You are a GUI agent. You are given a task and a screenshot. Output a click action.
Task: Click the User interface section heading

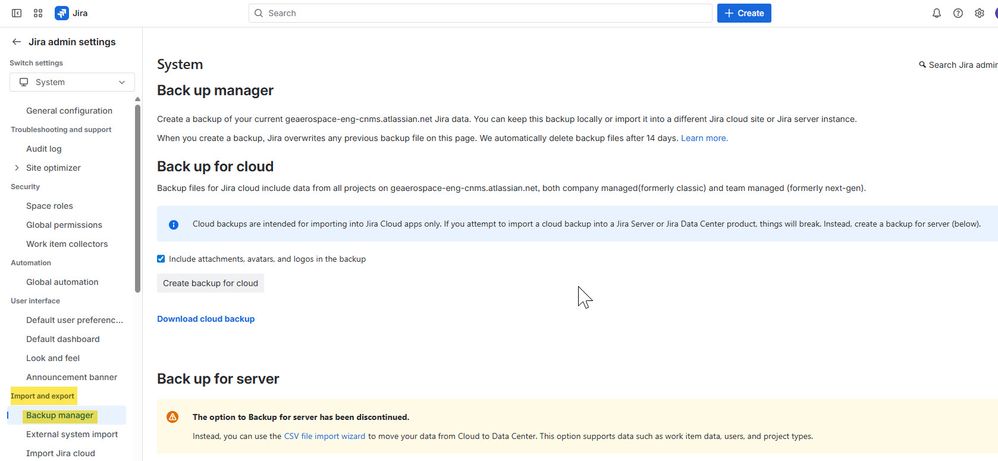36,301
